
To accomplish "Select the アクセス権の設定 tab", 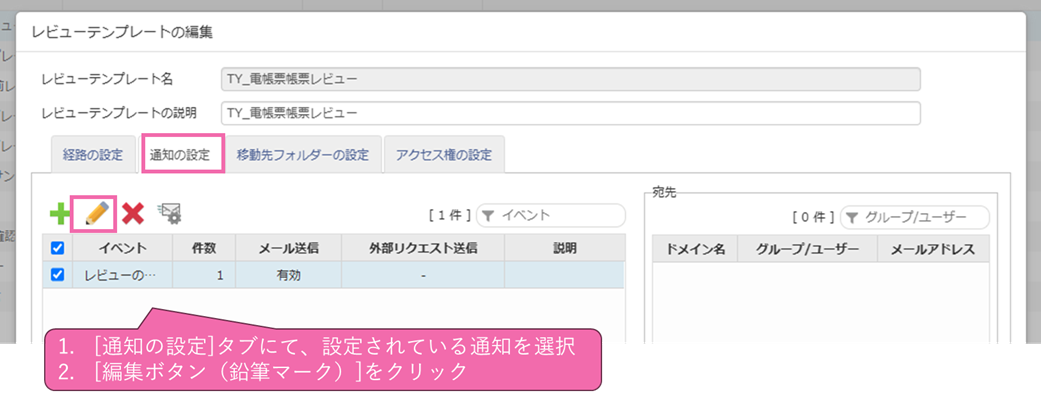I will [x=443, y=155].
